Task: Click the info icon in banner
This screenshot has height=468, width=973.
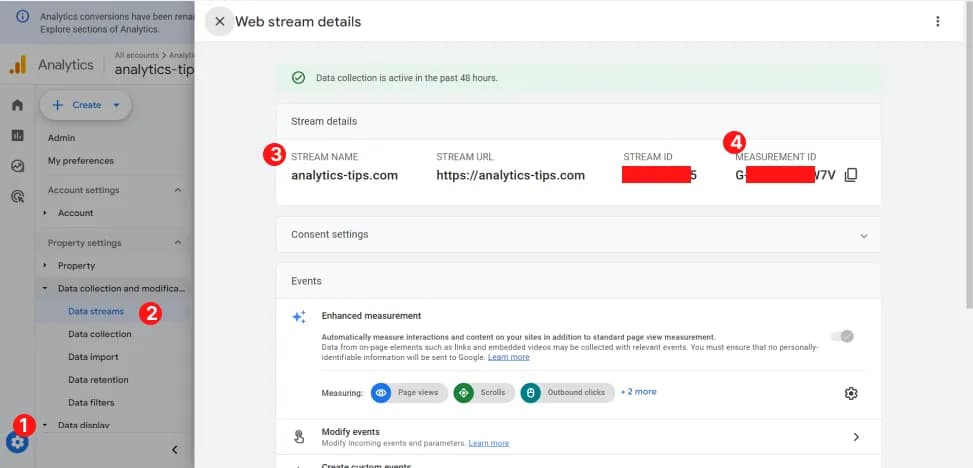Action: [22, 17]
